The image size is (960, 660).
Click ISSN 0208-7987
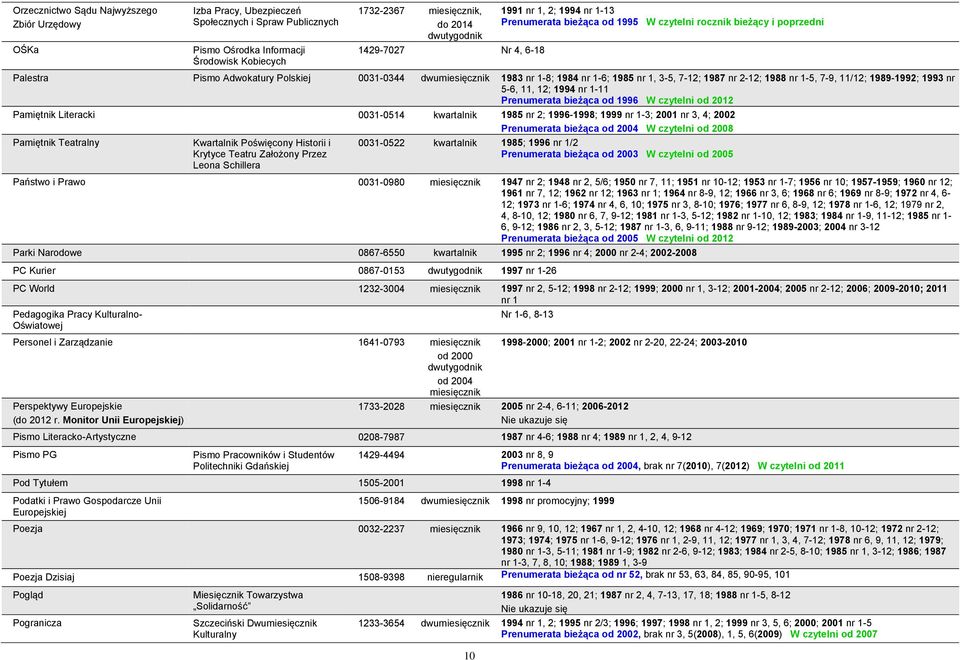pos(381,437)
